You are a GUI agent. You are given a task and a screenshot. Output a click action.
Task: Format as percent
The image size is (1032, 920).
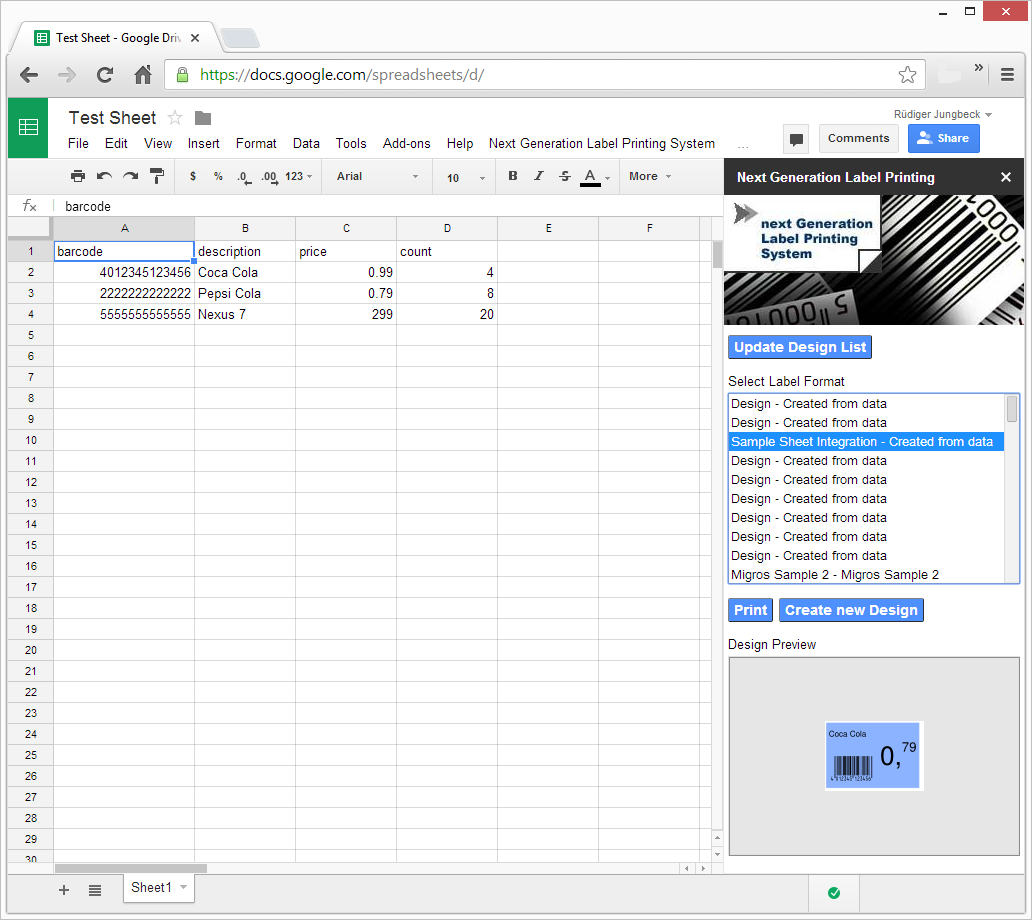pyautogui.click(x=218, y=176)
